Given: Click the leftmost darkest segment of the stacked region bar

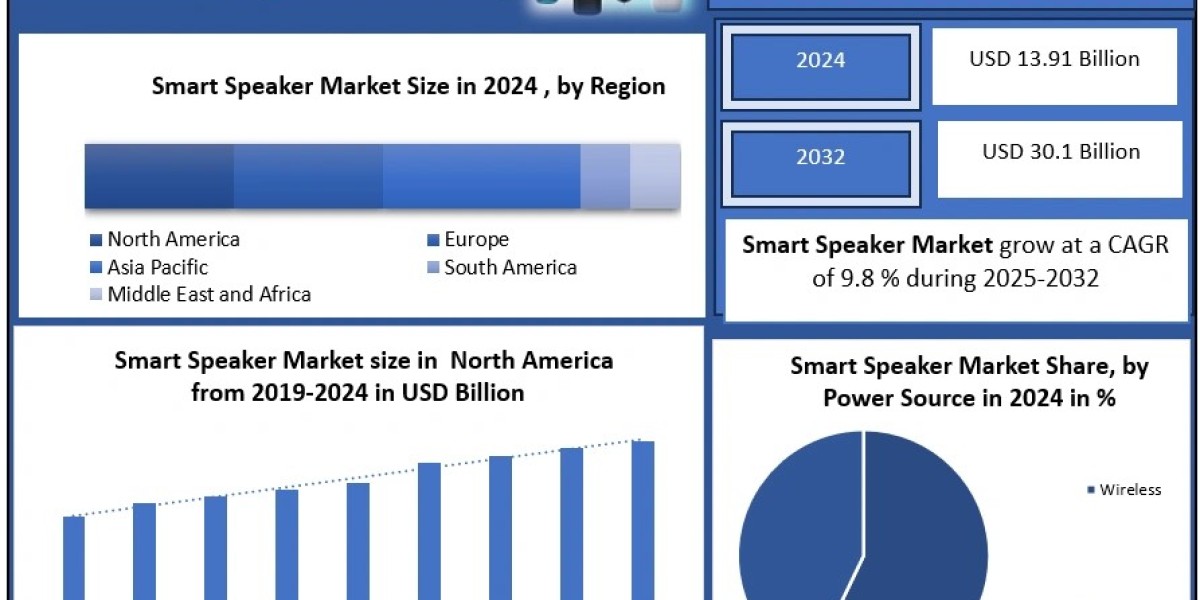Looking at the screenshot, I should 159,176.
